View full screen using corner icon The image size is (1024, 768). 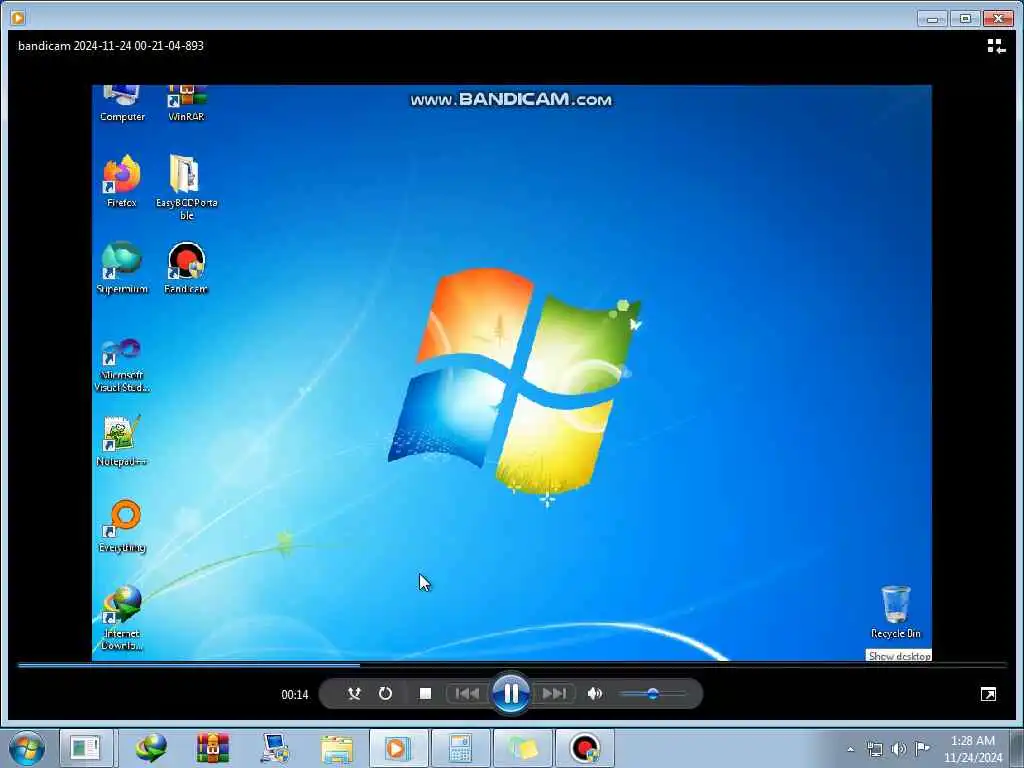(x=988, y=694)
